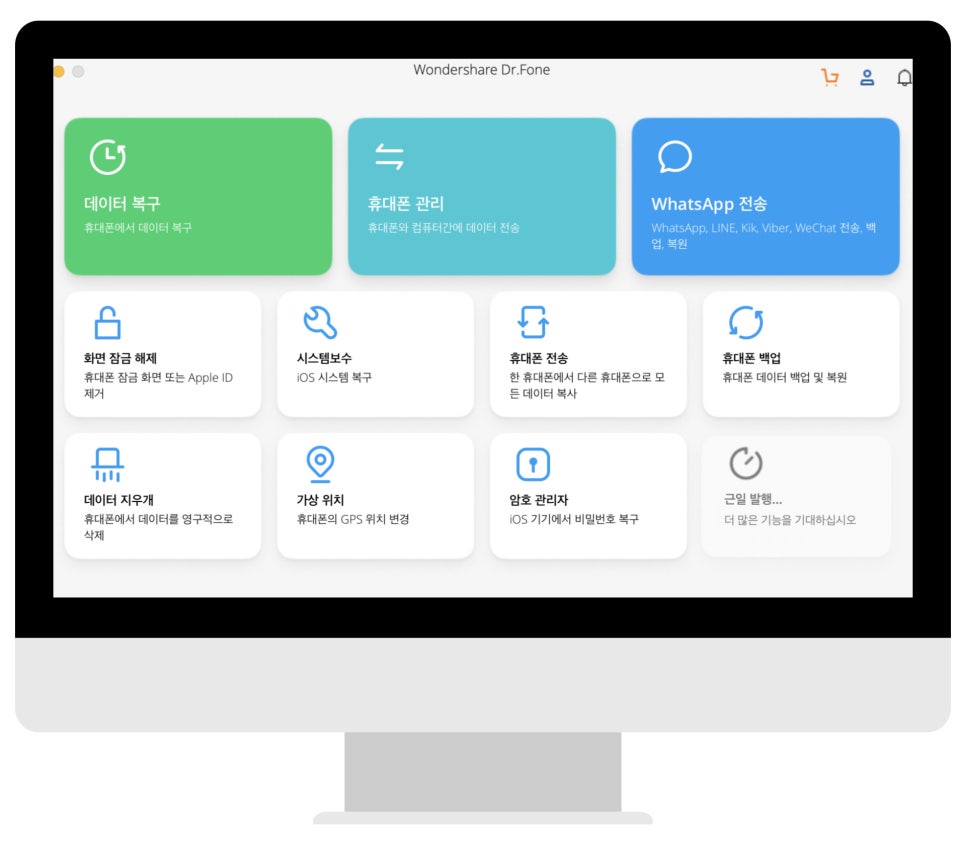
Task: Click the text 휴대폰 데이터 백업 및 복원
Action: click(784, 377)
